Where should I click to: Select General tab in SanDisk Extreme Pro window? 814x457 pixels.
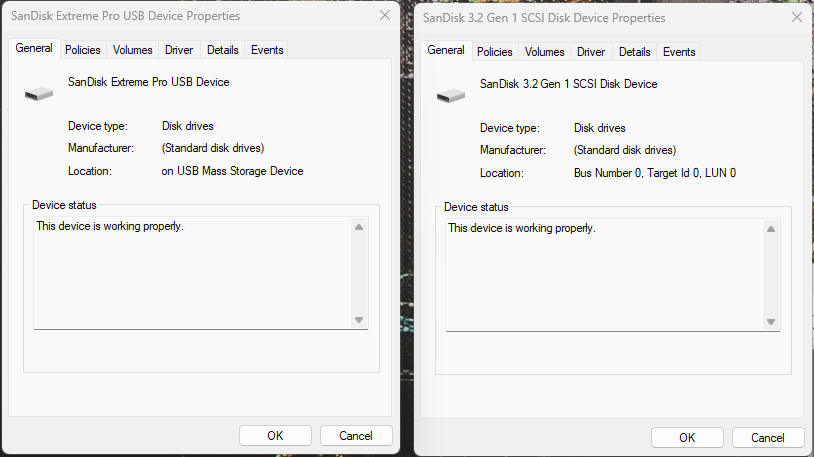tap(34, 48)
